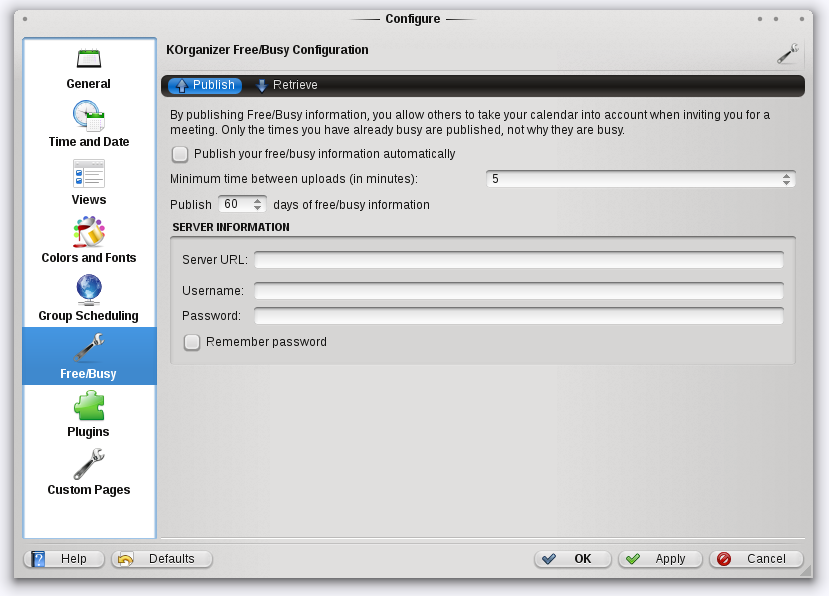Viewport: 829px width, 596px height.
Task: Restore settings with the Defaults button label
Action: [x=172, y=559]
